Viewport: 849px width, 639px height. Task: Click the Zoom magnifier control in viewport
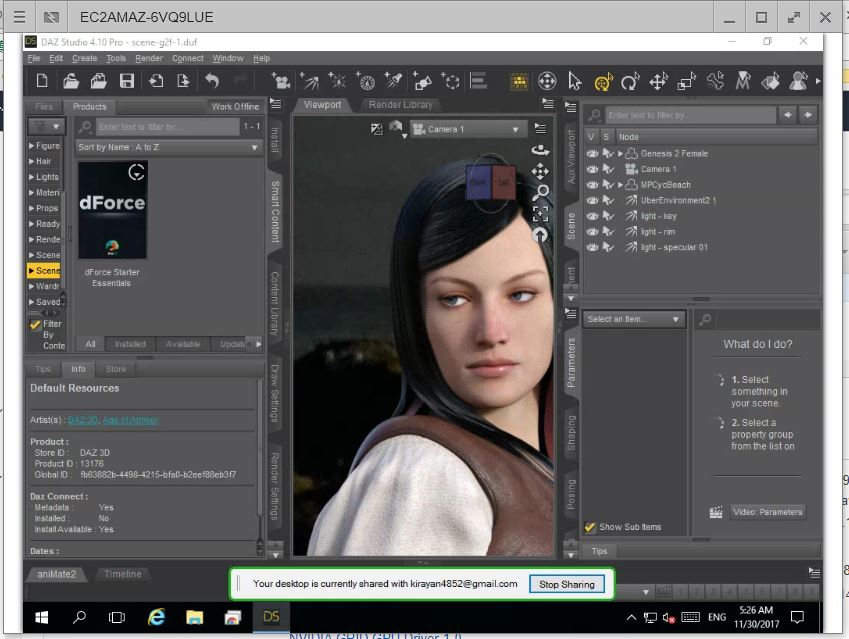click(x=540, y=192)
